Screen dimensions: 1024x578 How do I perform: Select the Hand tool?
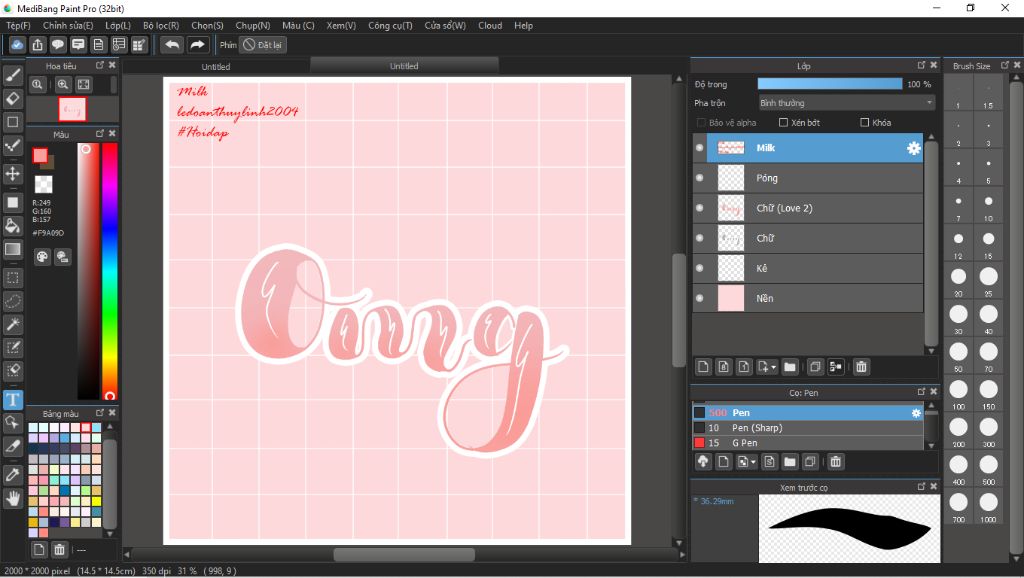pos(12,500)
